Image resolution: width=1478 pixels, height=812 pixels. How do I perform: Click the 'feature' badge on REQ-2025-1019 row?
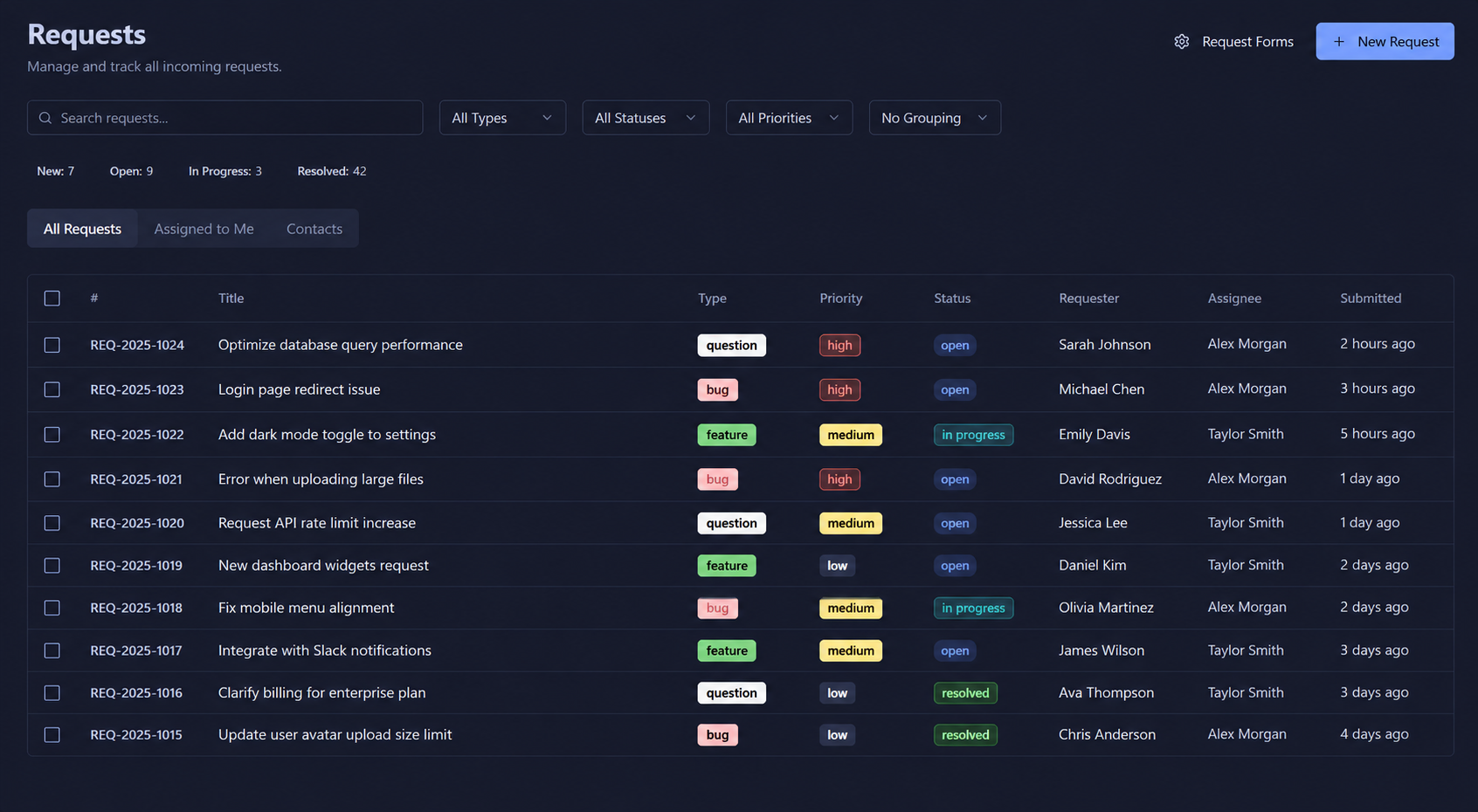point(727,566)
